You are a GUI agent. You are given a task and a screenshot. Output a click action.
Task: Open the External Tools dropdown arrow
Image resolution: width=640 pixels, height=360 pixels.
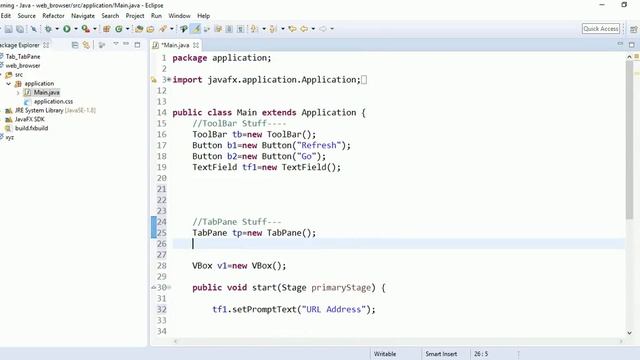pos(95,29)
